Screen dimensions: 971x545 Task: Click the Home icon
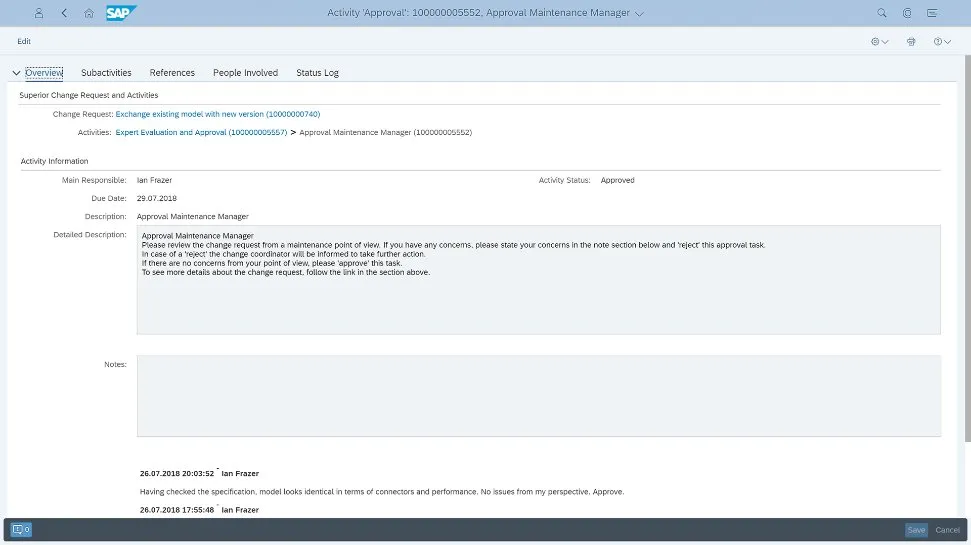(90, 13)
